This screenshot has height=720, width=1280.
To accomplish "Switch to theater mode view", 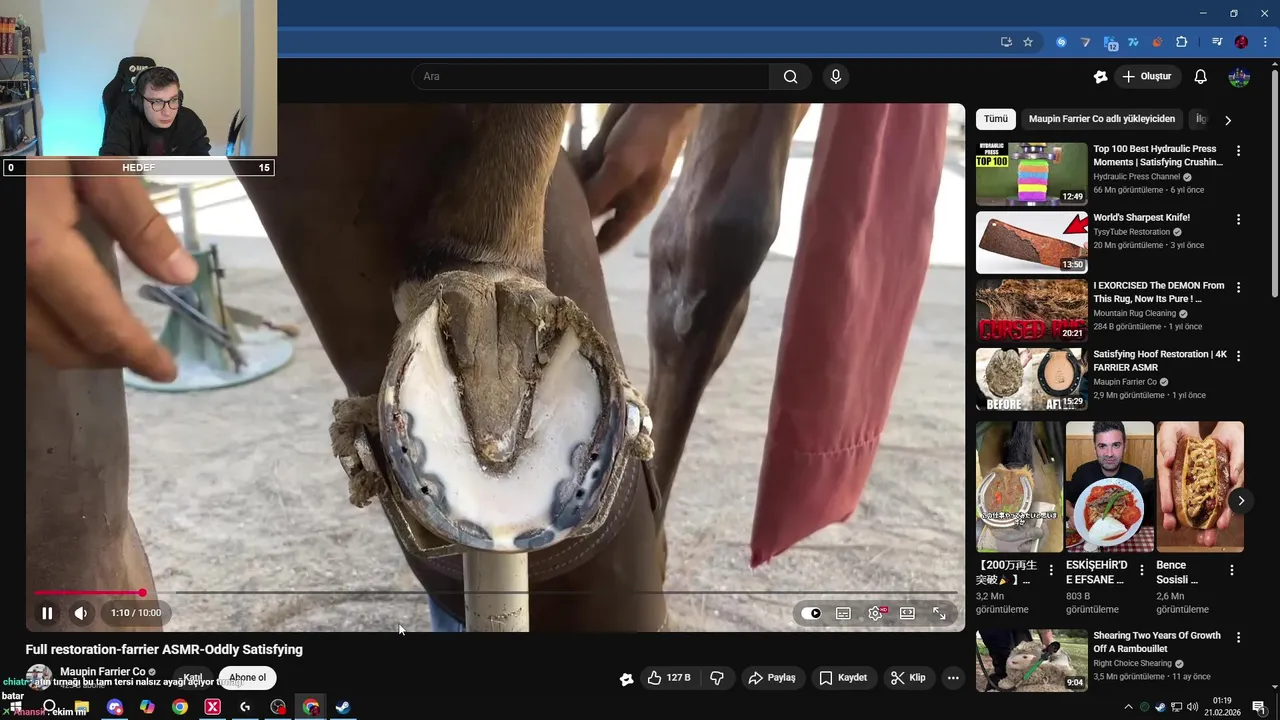I will point(907,613).
